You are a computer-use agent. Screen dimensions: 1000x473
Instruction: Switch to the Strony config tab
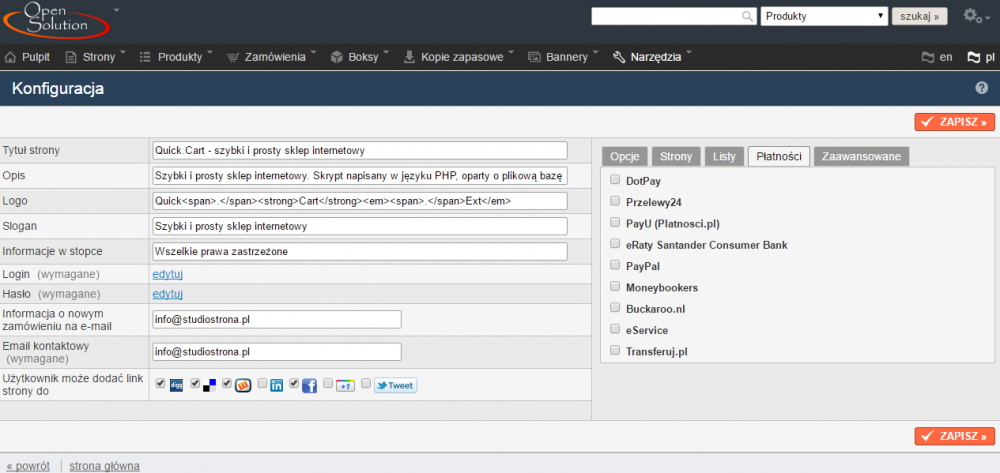pos(676,156)
